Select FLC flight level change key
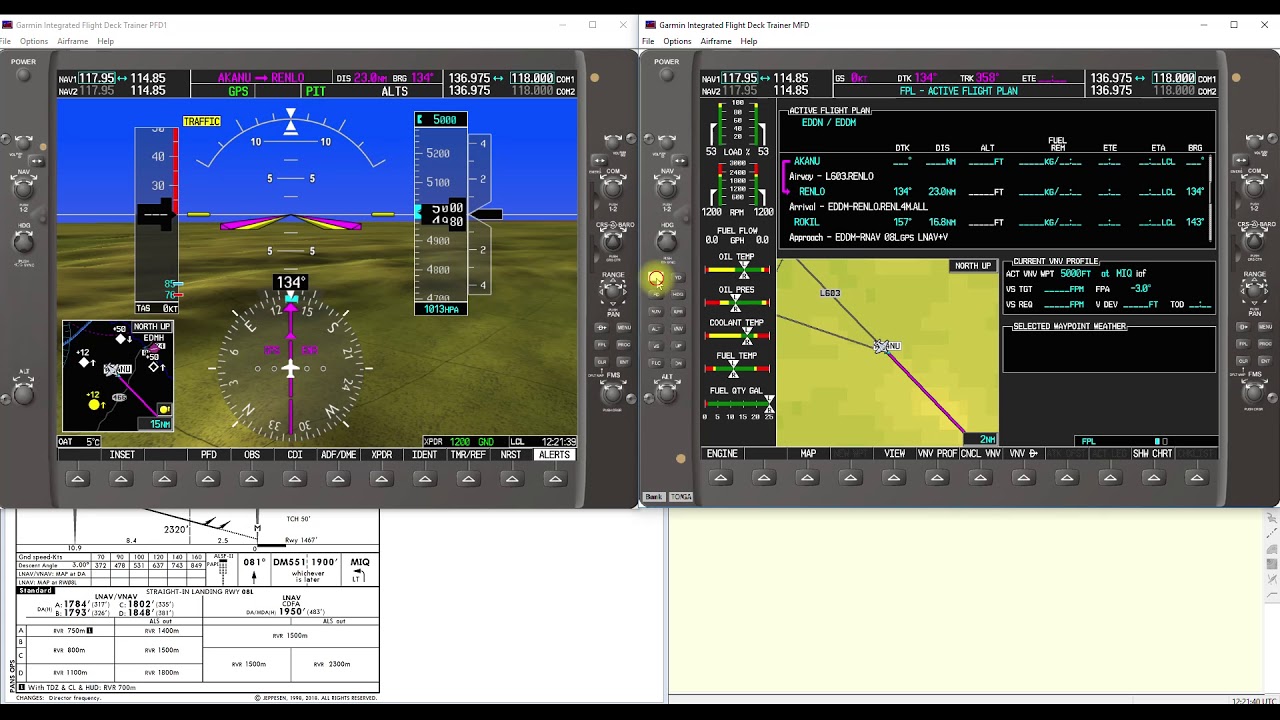1280x720 pixels. coord(655,363)
